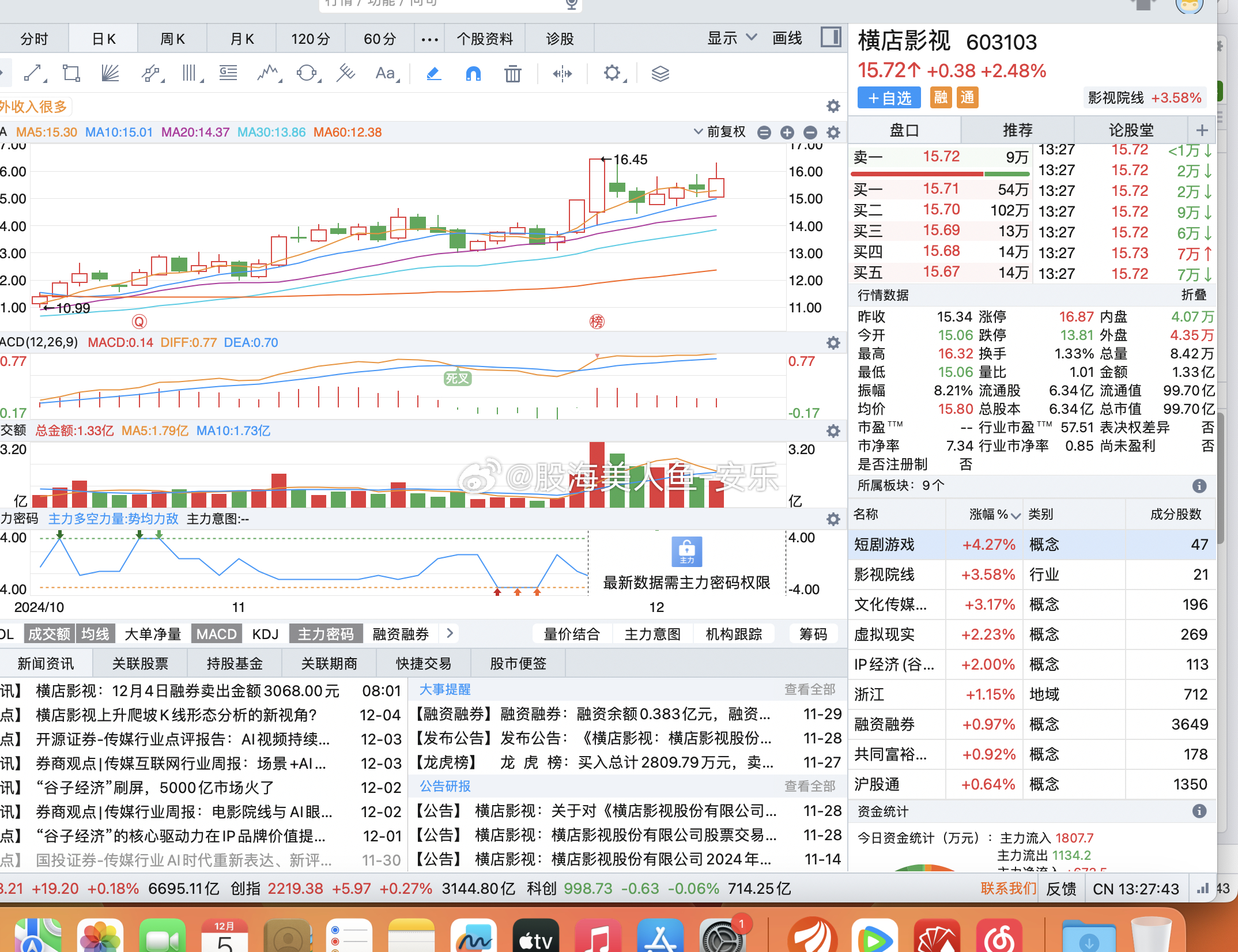Click 反馈 in status bar

[1061, 889]
